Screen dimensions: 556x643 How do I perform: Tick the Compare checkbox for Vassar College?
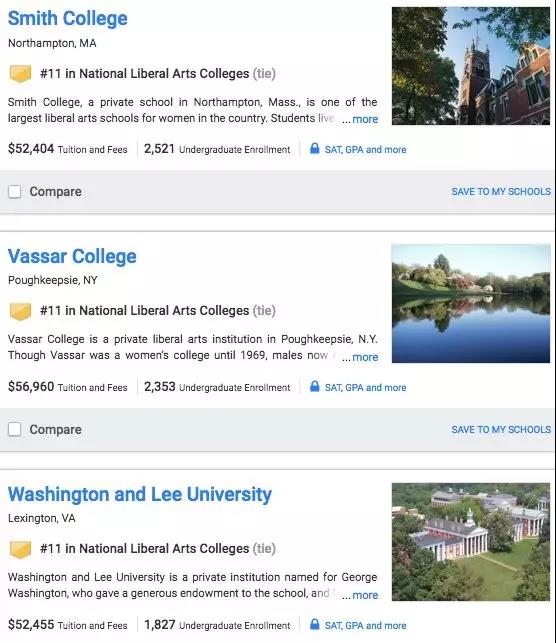(15, 429)
